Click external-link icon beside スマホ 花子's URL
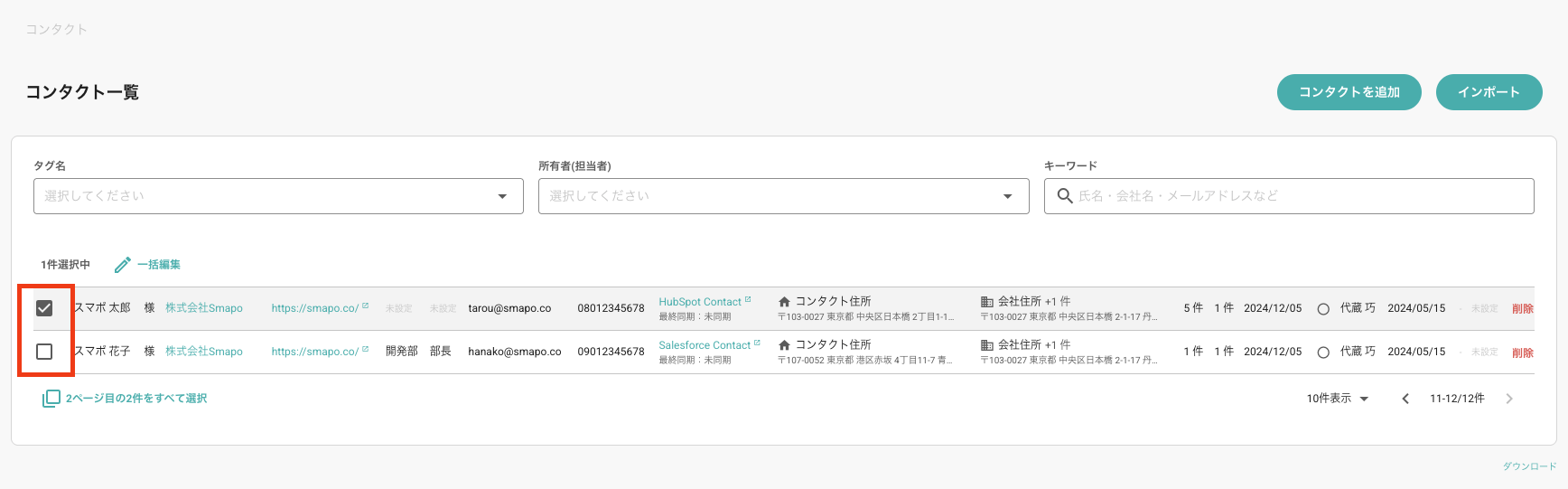The height and width of the screenshot is (489, 1568). pyautogui.click(x=366, y=350)
